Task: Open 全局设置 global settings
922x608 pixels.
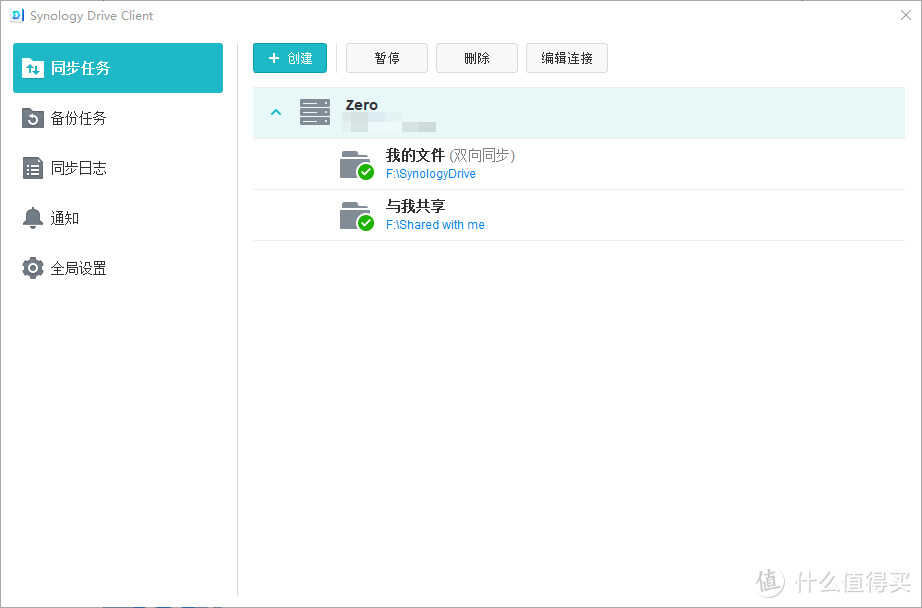Action: tap(118, 268)
